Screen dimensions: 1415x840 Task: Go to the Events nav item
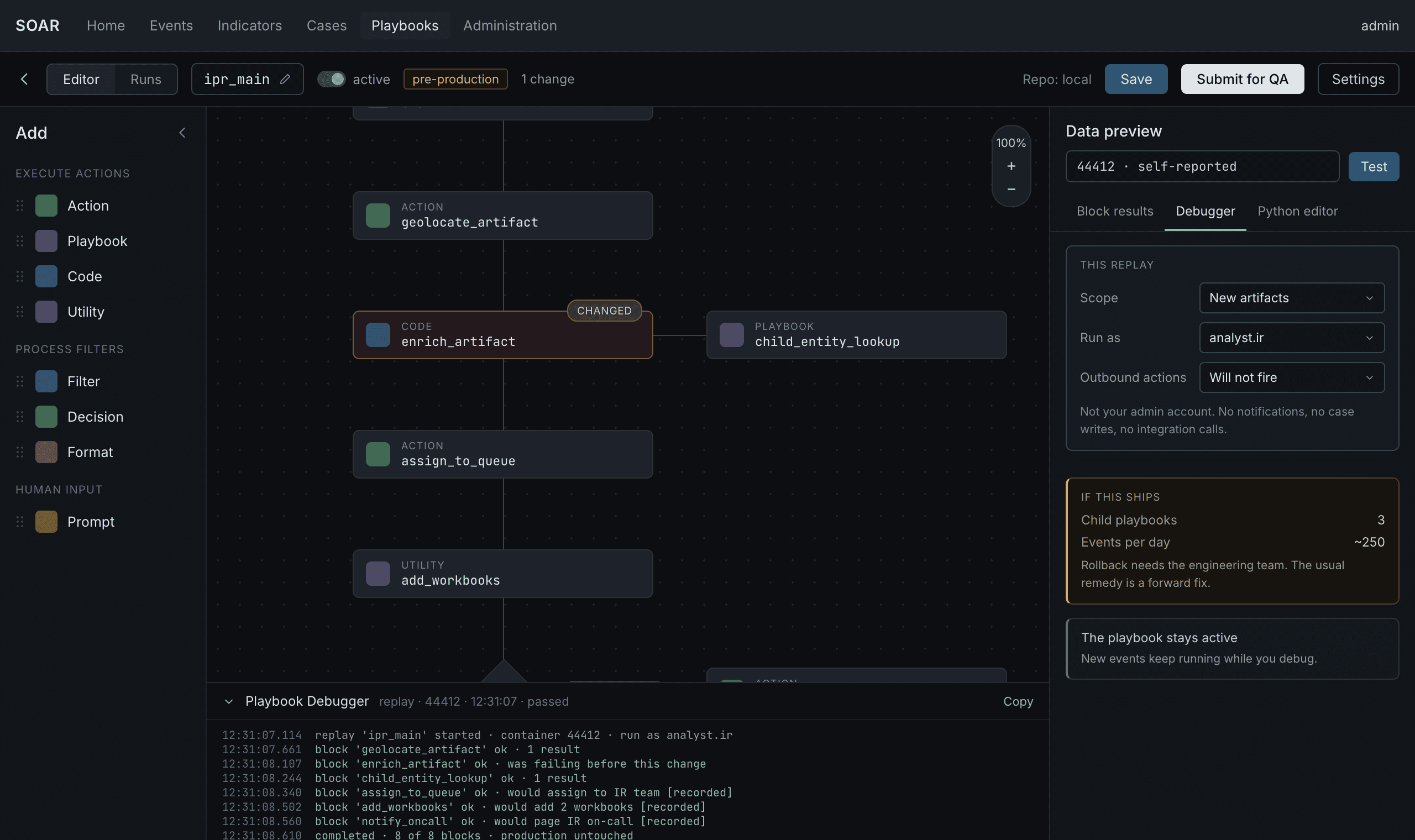(x=171, y=25)
